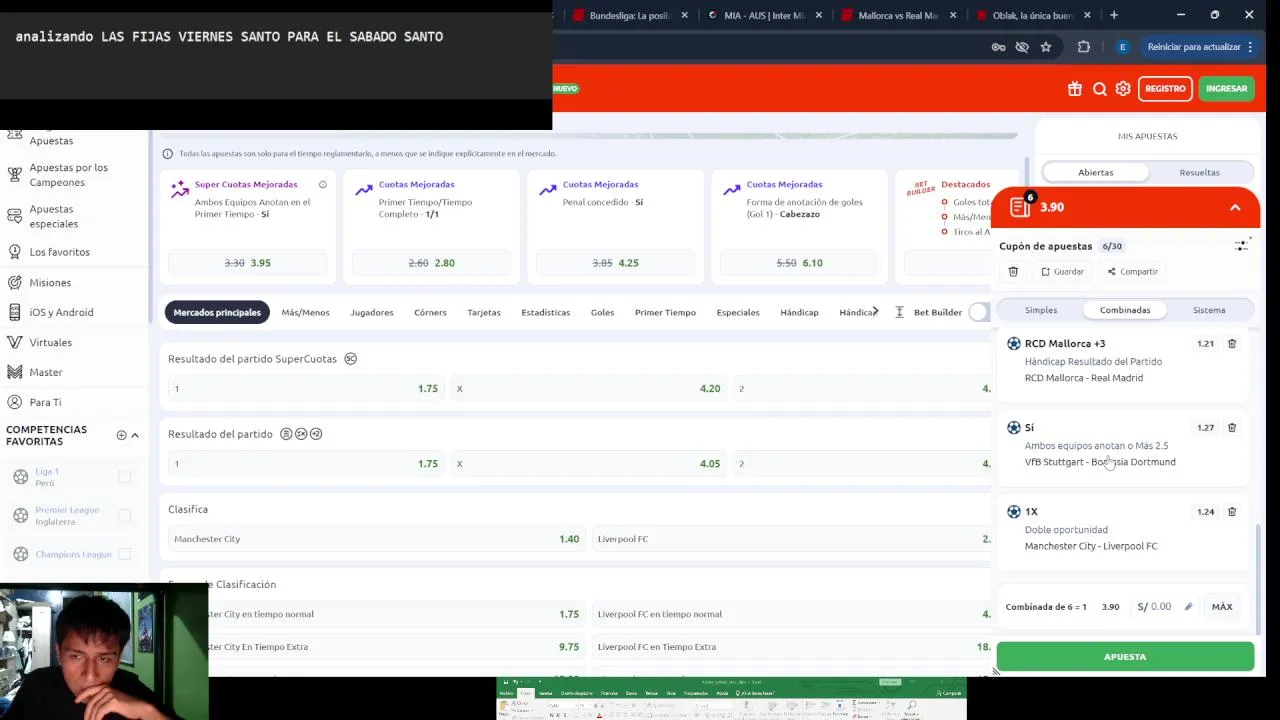Click the pencil edit stake icon

pyautogui.click(x=1188, y=607)
